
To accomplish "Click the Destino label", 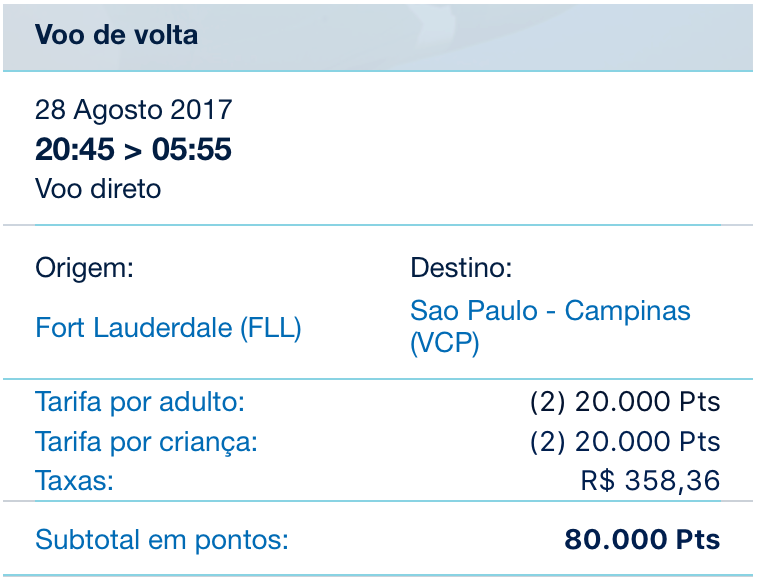I will click(461, 267).
